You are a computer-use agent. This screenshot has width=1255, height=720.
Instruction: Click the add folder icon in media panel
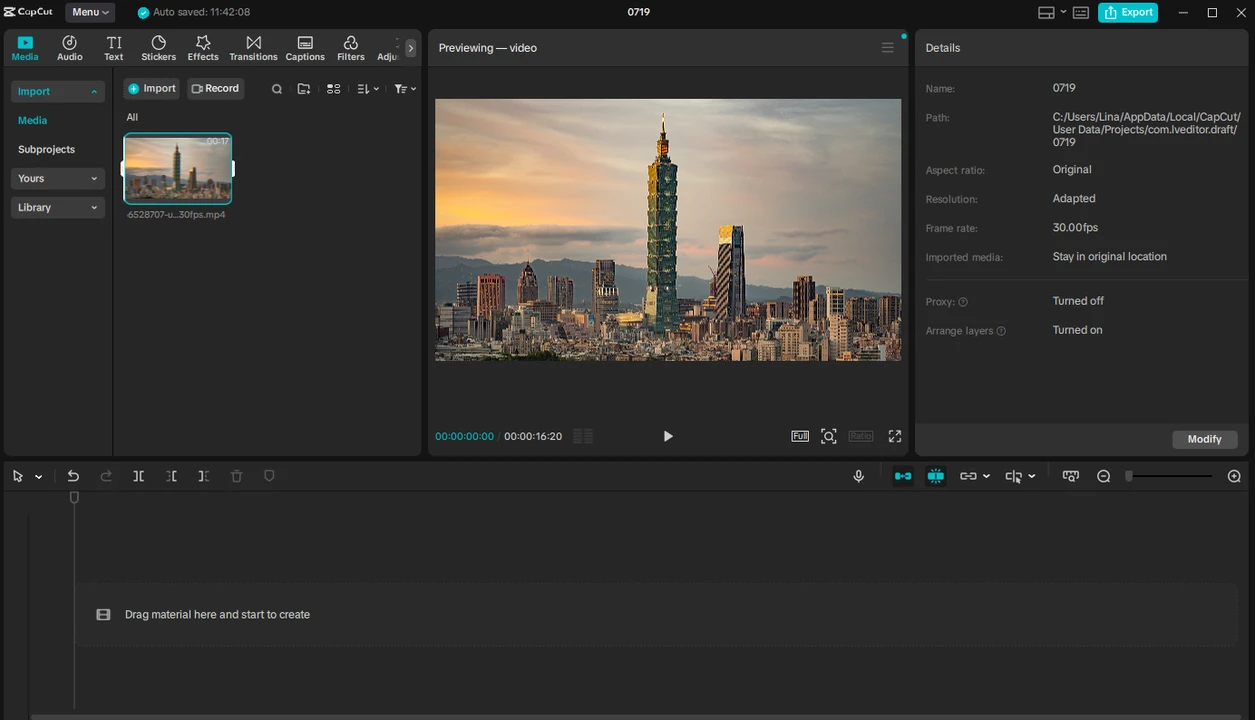coord(304,89)
